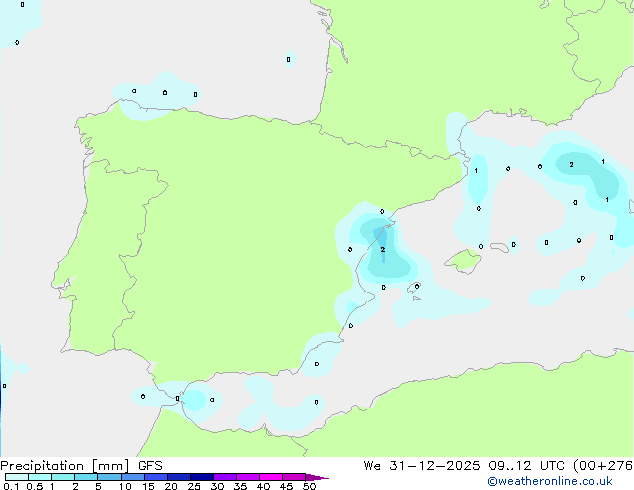Click the 'Precipitation [mm]' title text
Viewport: 634px width, 490px height.
pos(65,466)
